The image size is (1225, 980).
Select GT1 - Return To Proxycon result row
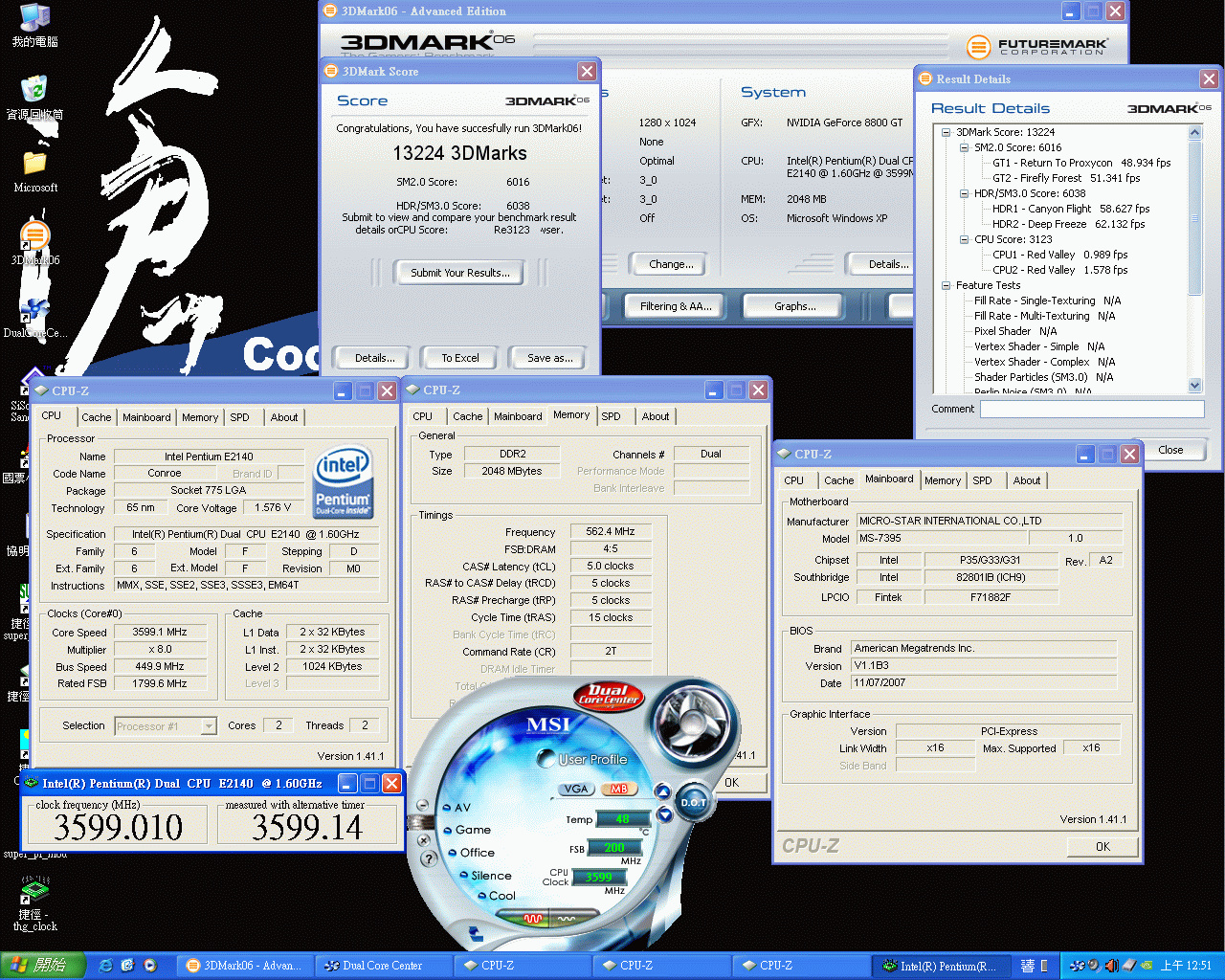click(1081, 163)
